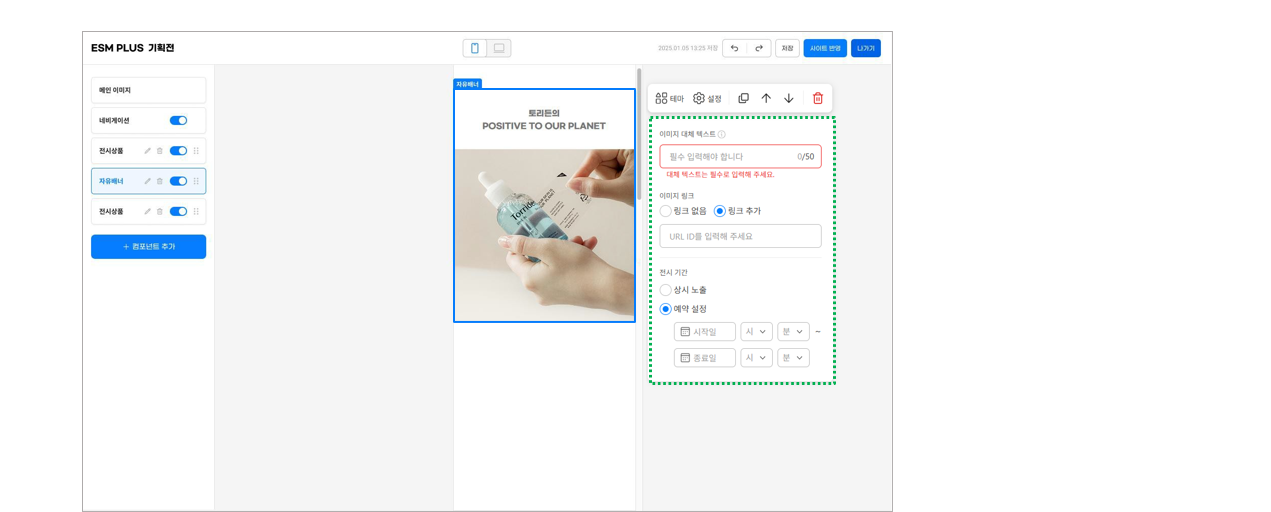Toggle the 네비게이션 switch
Image resolution: width=1271 pixels, height=512 pixels.
click(178, 120)
